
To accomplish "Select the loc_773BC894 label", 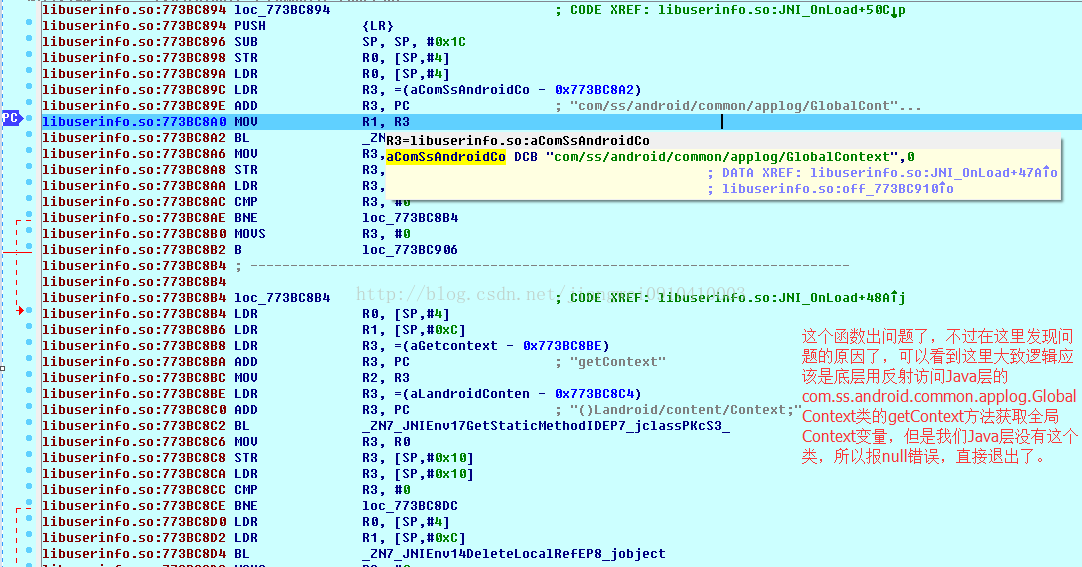I will [282, 10].
